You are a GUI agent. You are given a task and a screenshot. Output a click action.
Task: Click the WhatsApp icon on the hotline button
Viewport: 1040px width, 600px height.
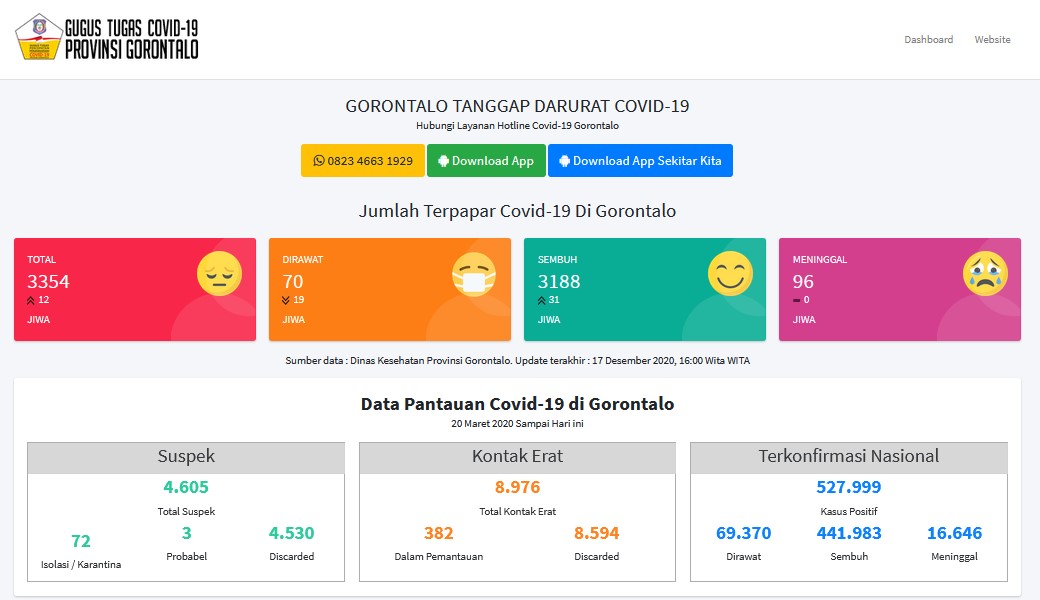(x=321, y=160)
